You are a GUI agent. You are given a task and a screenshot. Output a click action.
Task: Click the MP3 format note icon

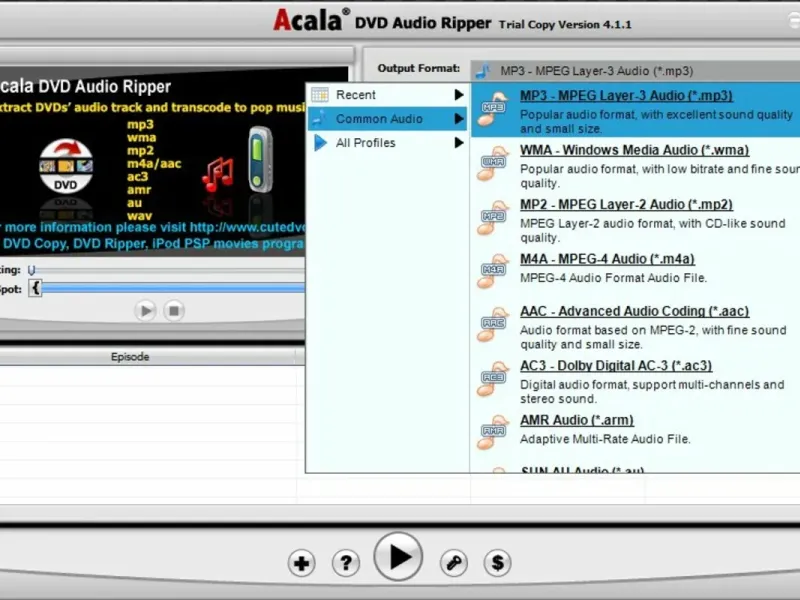[x=493, y=108]
